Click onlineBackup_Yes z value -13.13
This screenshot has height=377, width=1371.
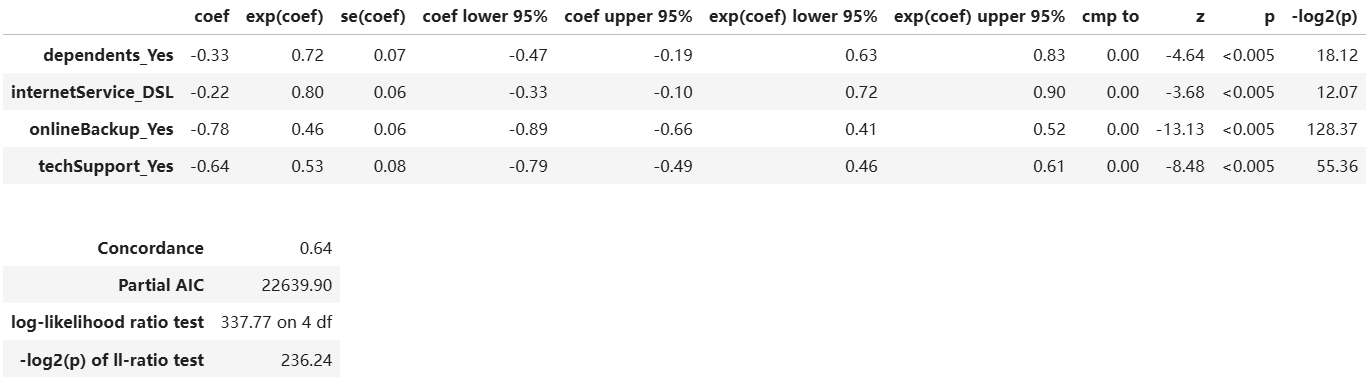[x=1181, y=129]
